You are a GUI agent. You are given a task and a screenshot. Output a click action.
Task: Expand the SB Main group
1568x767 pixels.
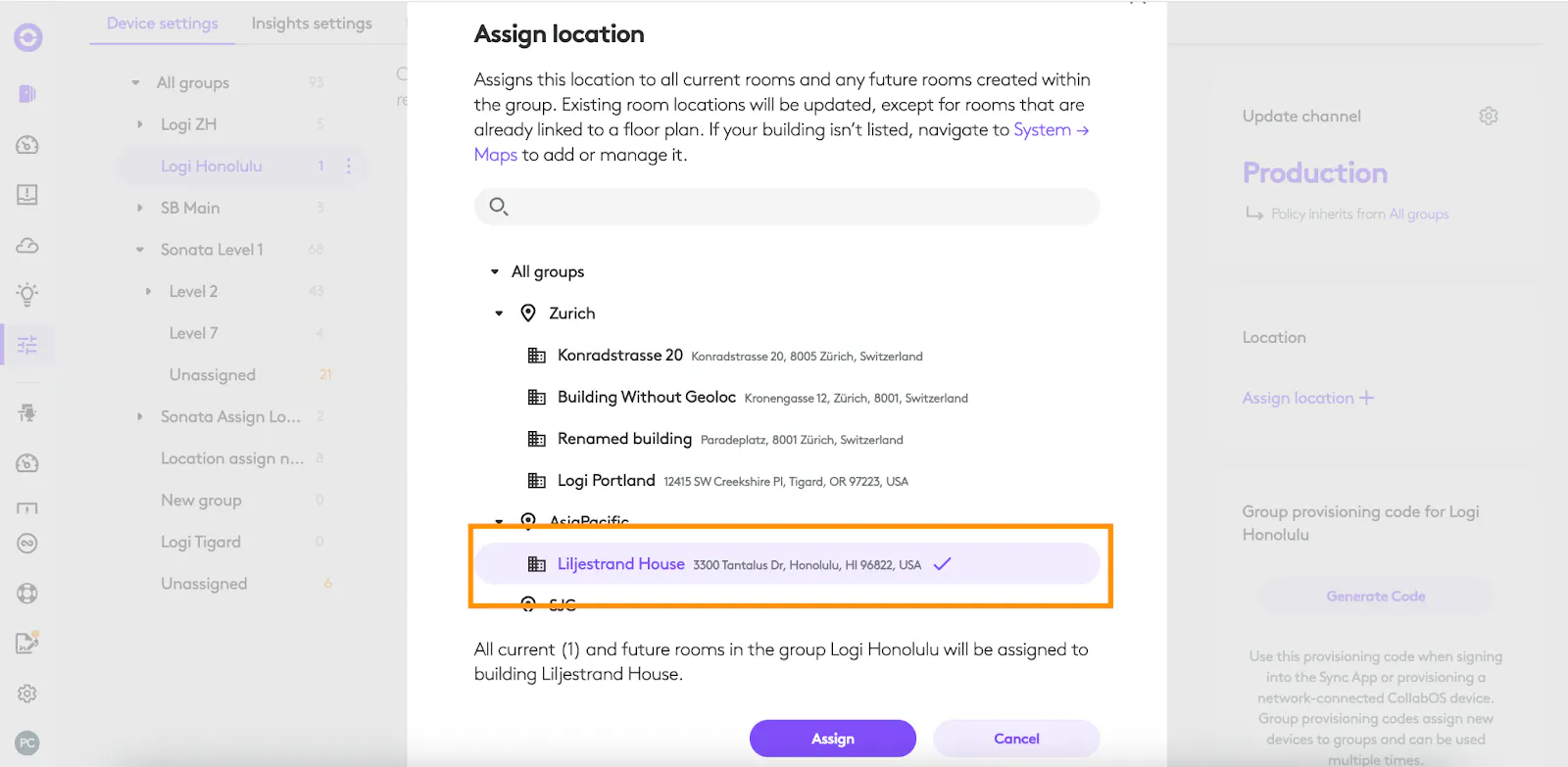click(139, 208)
